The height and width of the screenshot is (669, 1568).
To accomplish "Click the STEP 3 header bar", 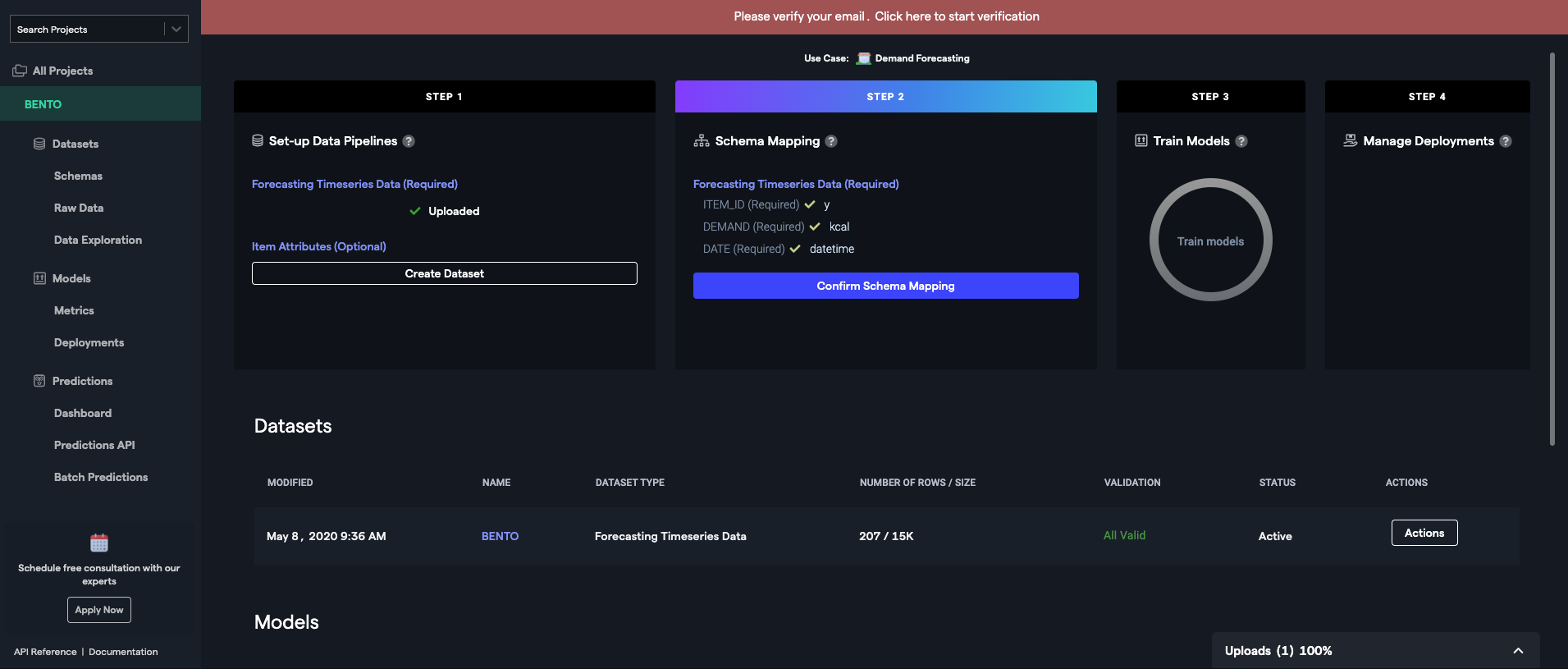I will (1210, 96).
